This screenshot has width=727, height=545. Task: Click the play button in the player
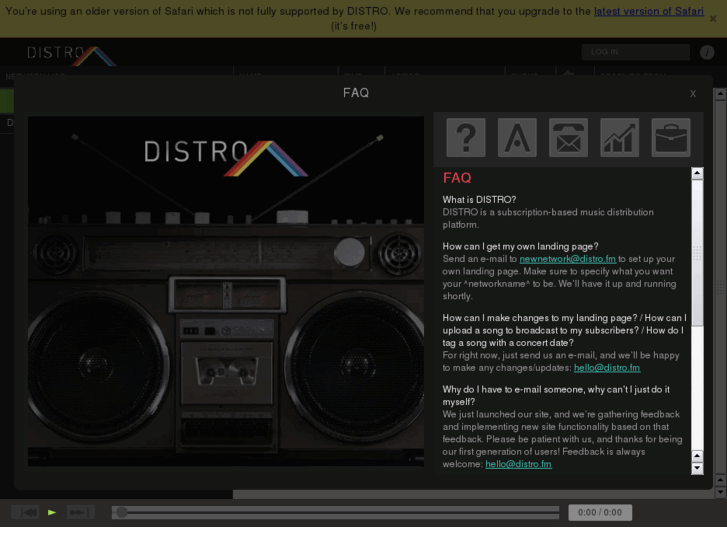coord(52,513)
